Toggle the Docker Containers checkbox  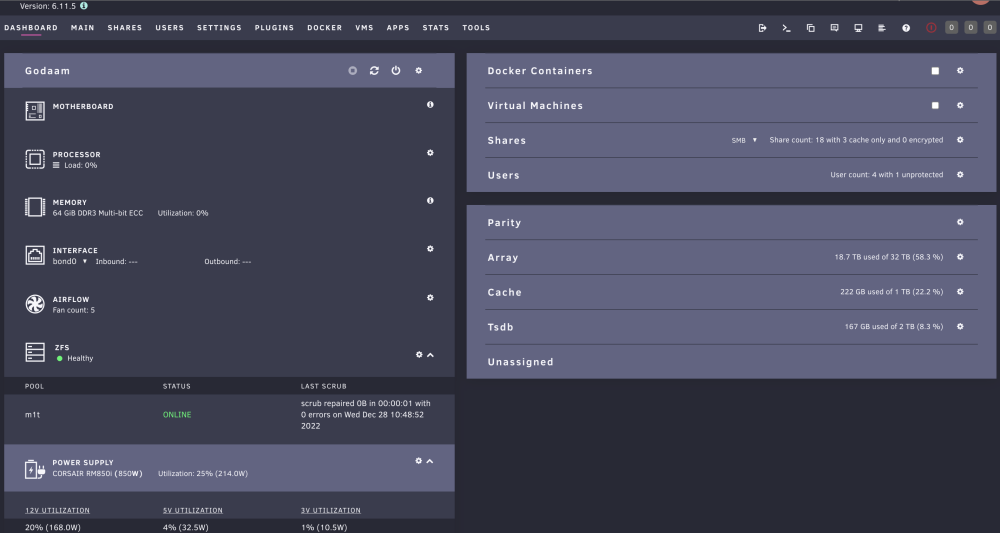point(935,71)
